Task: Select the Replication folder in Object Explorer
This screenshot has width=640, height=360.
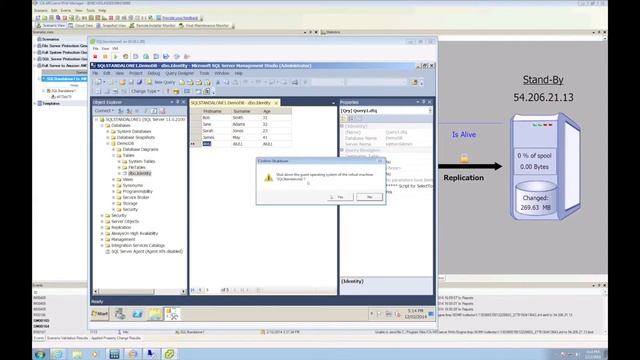Action: pos(121,227)
